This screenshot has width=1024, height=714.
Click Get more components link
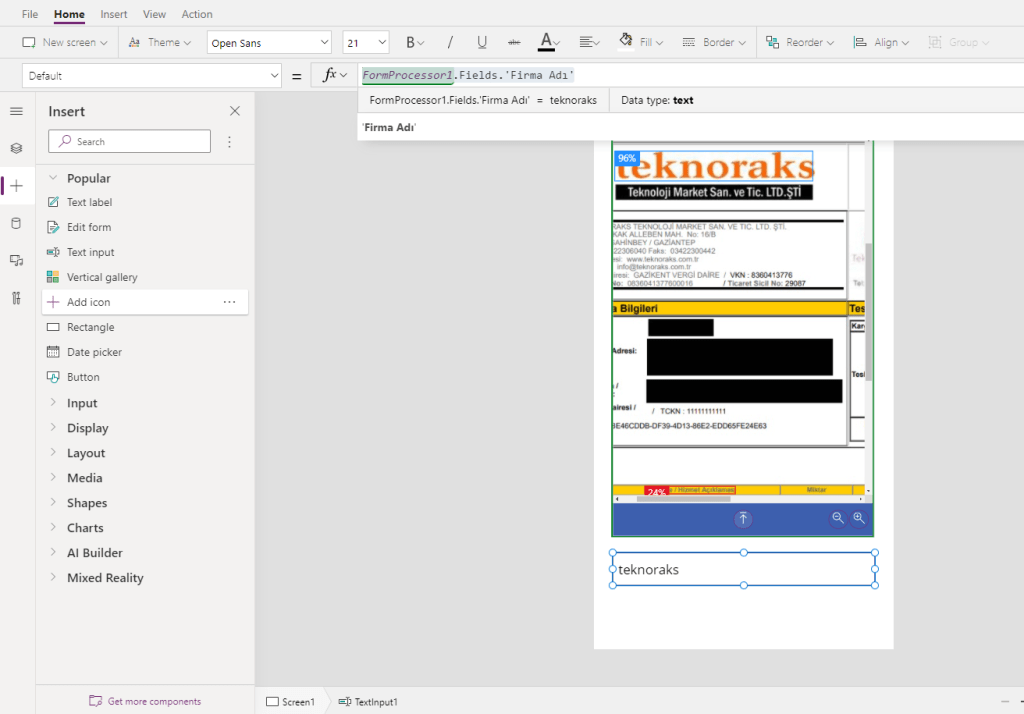pos(153,701)
